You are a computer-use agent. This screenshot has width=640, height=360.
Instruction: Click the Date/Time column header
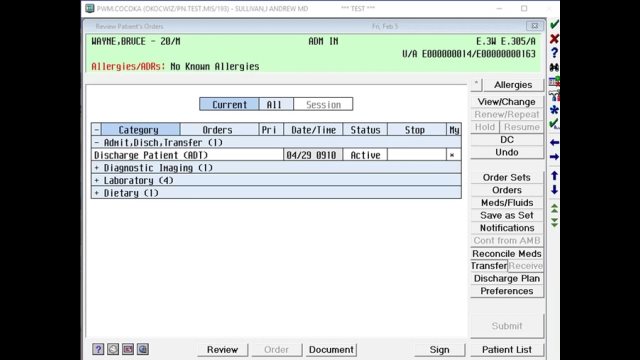313,130
